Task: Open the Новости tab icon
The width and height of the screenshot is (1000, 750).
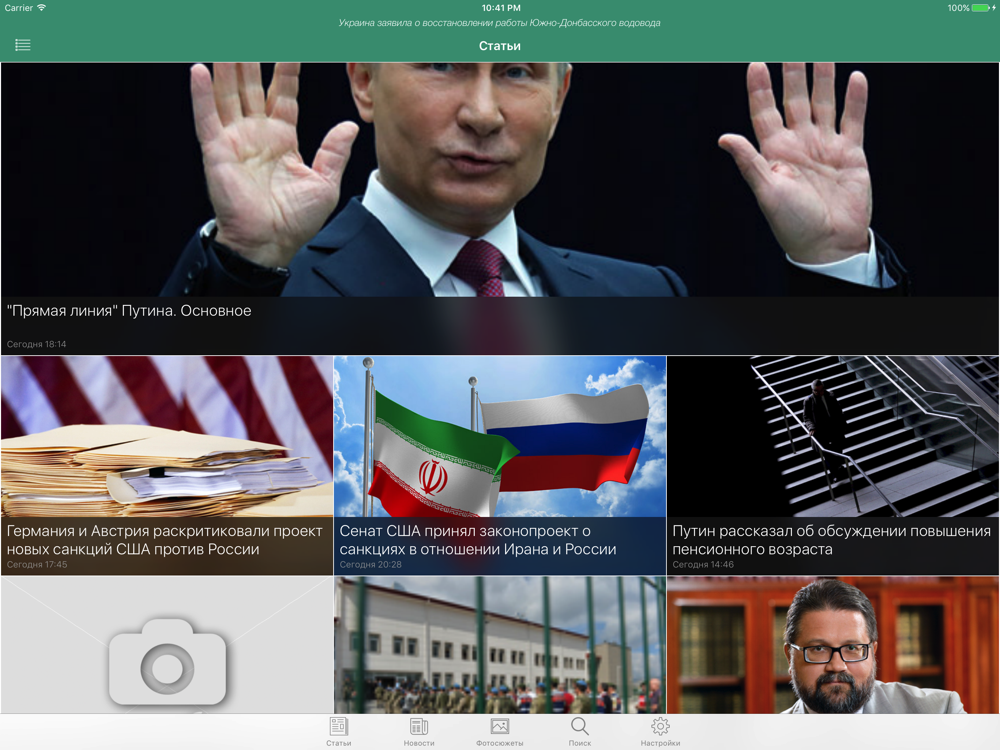Action: [x=419, y=726]
